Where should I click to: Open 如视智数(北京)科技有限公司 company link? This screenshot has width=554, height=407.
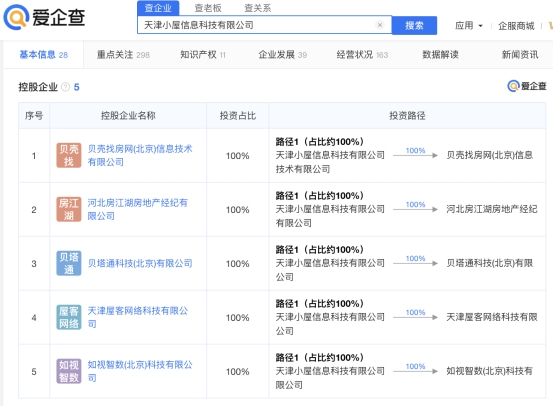click(140, 371)
